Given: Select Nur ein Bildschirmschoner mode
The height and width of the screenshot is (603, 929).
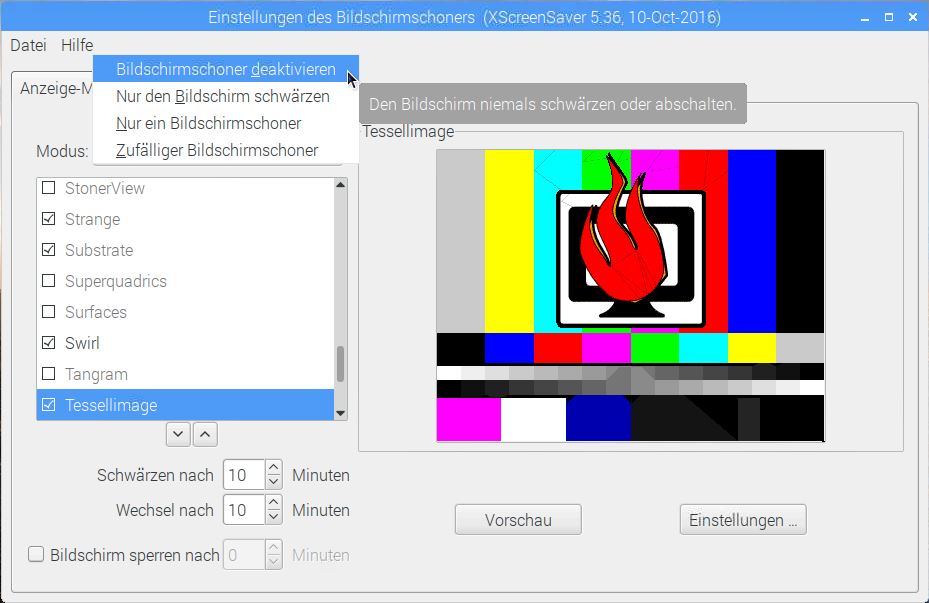Looking at the screenshot, I should tap(226, 123).
